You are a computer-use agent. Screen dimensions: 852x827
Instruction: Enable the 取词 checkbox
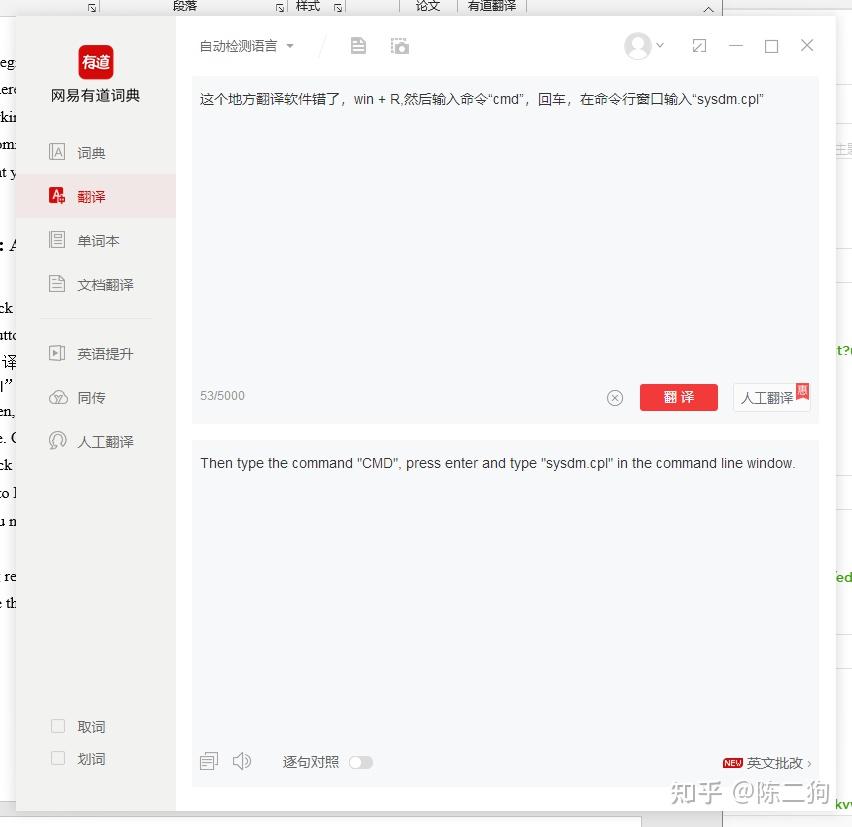pos(58,726)
